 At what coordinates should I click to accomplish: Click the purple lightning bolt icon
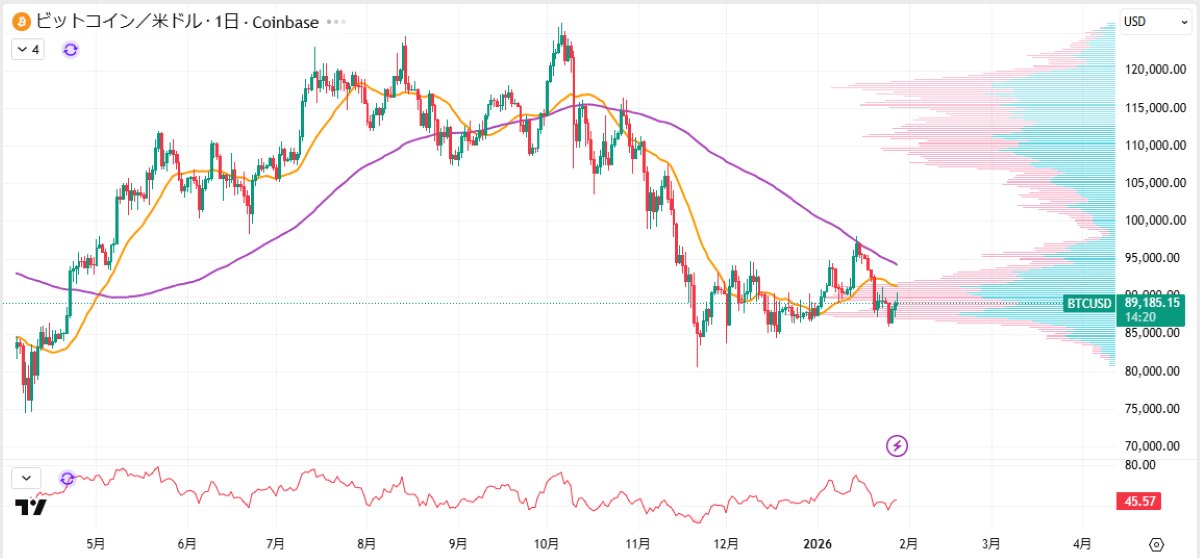897,445
